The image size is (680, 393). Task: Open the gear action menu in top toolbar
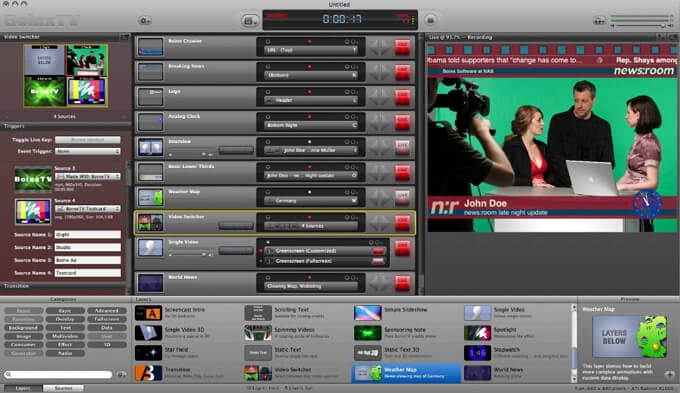click(x=145, y=20)
